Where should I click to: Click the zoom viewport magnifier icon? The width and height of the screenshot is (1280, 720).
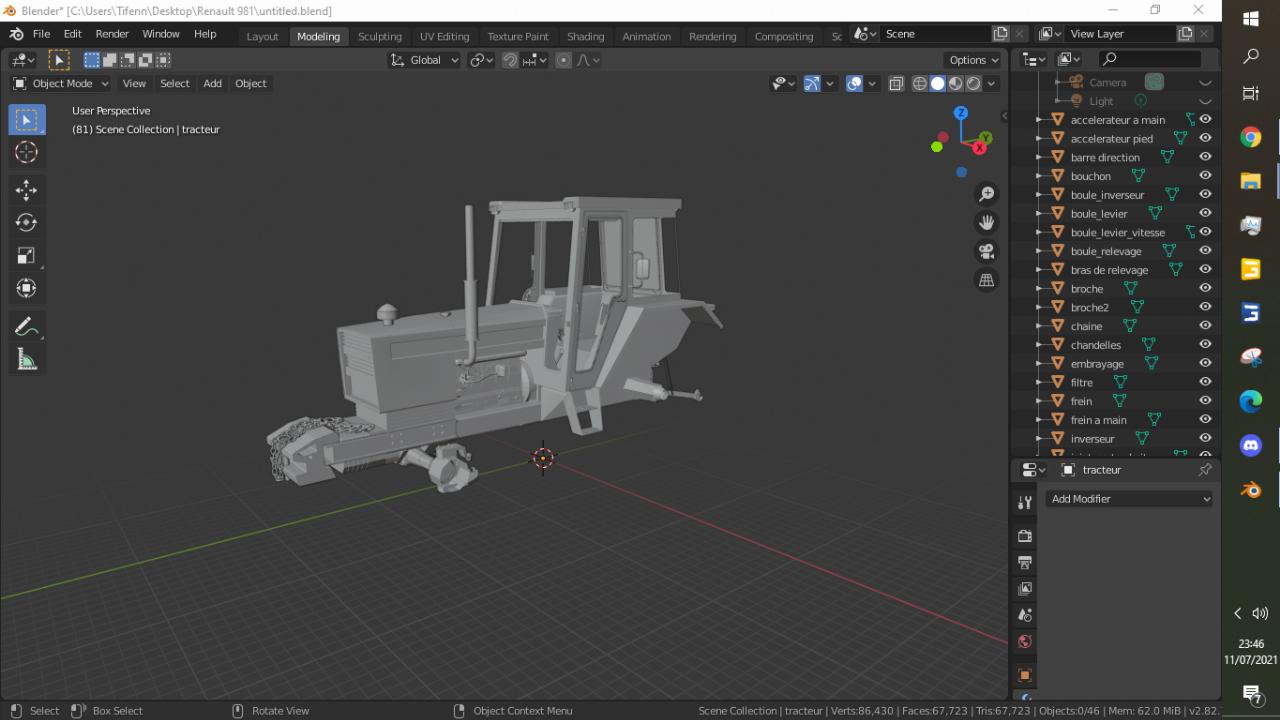987,194
